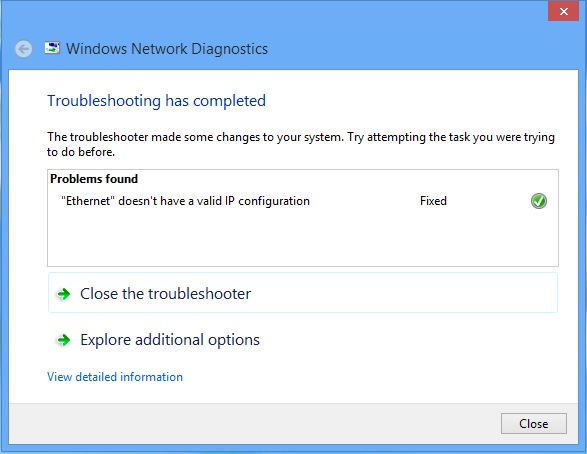The height and width of the screenshot is (454, 587).
Task: Click the Troubleshooting has completed heading
Action: [x=156, y=101]
